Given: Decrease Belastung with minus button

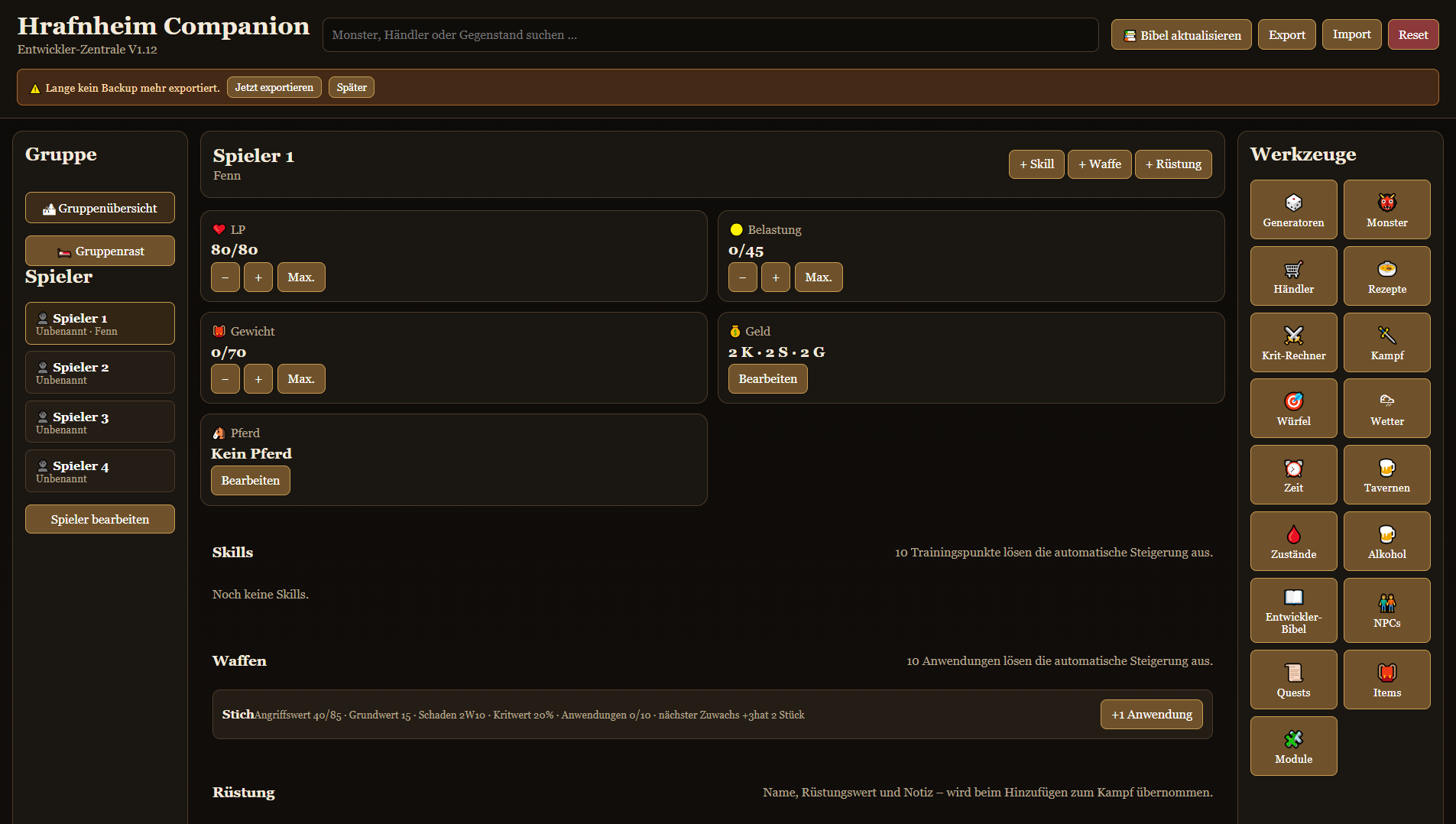Looking at the screenshot, I should [743, 277].
